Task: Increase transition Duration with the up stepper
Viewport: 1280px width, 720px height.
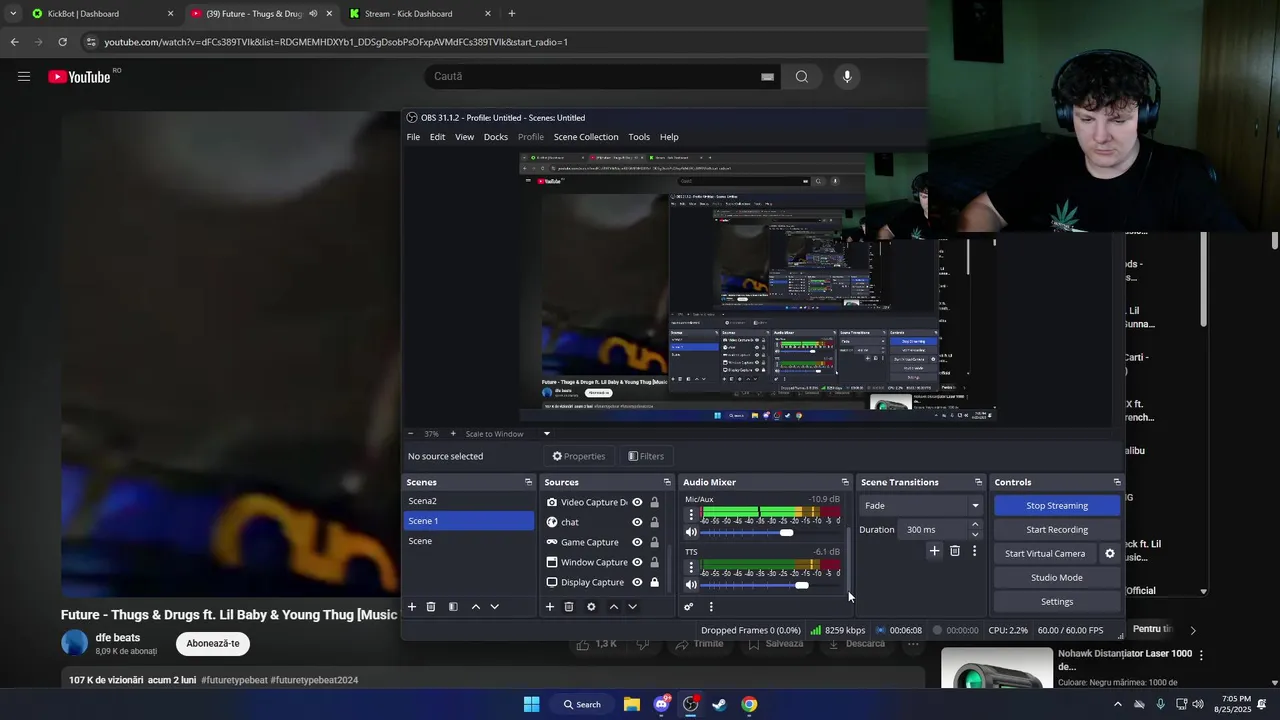Action: point(975,525)
